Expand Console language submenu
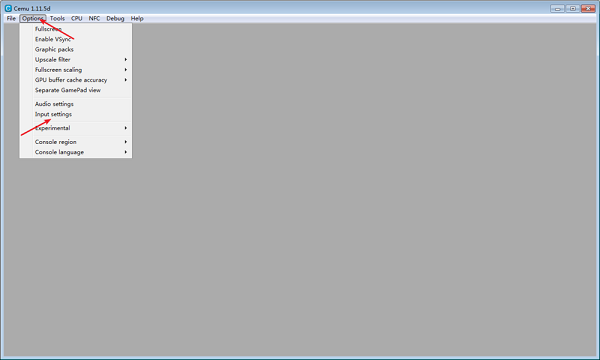 click(x=76, y=152)
